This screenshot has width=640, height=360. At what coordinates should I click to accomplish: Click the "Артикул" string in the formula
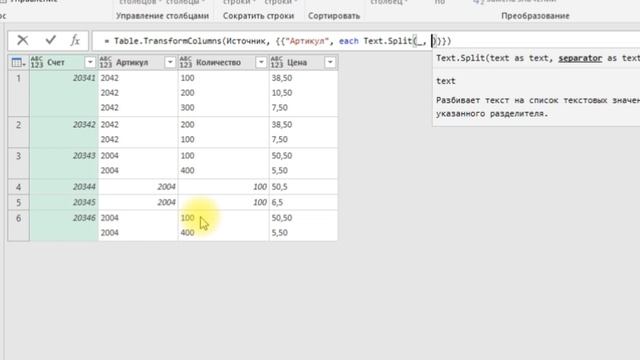point(307,41)
